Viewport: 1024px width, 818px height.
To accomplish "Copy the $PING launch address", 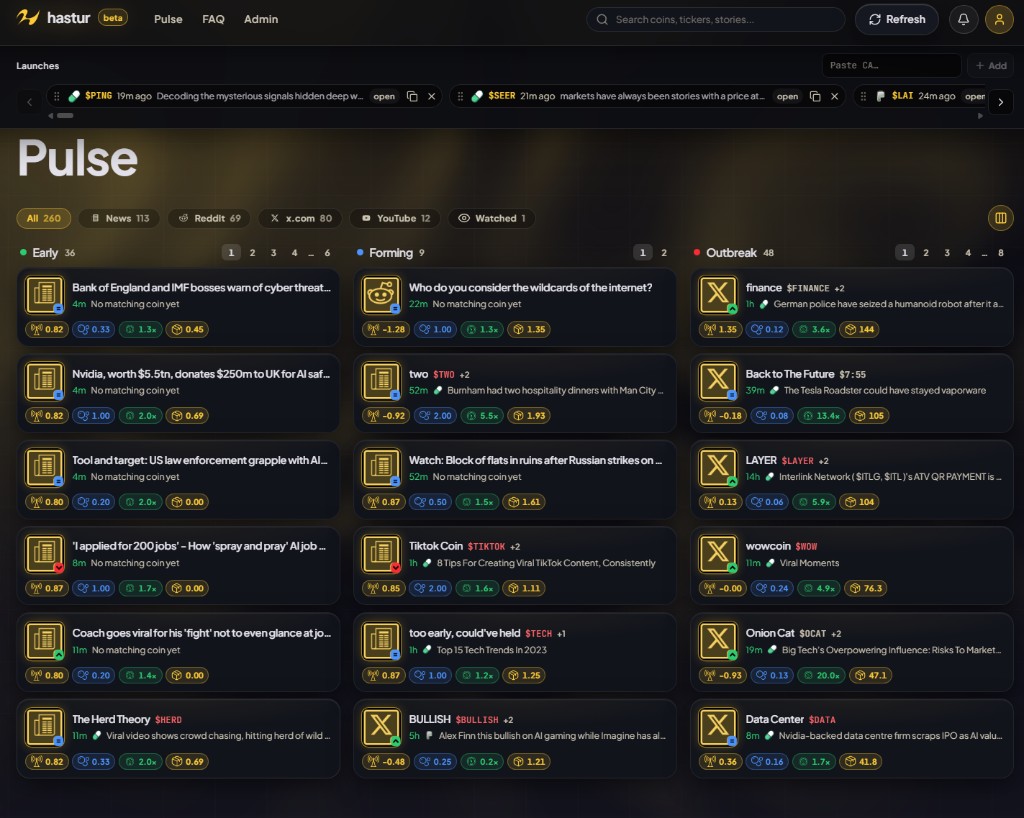I will [x=412, y=96].
